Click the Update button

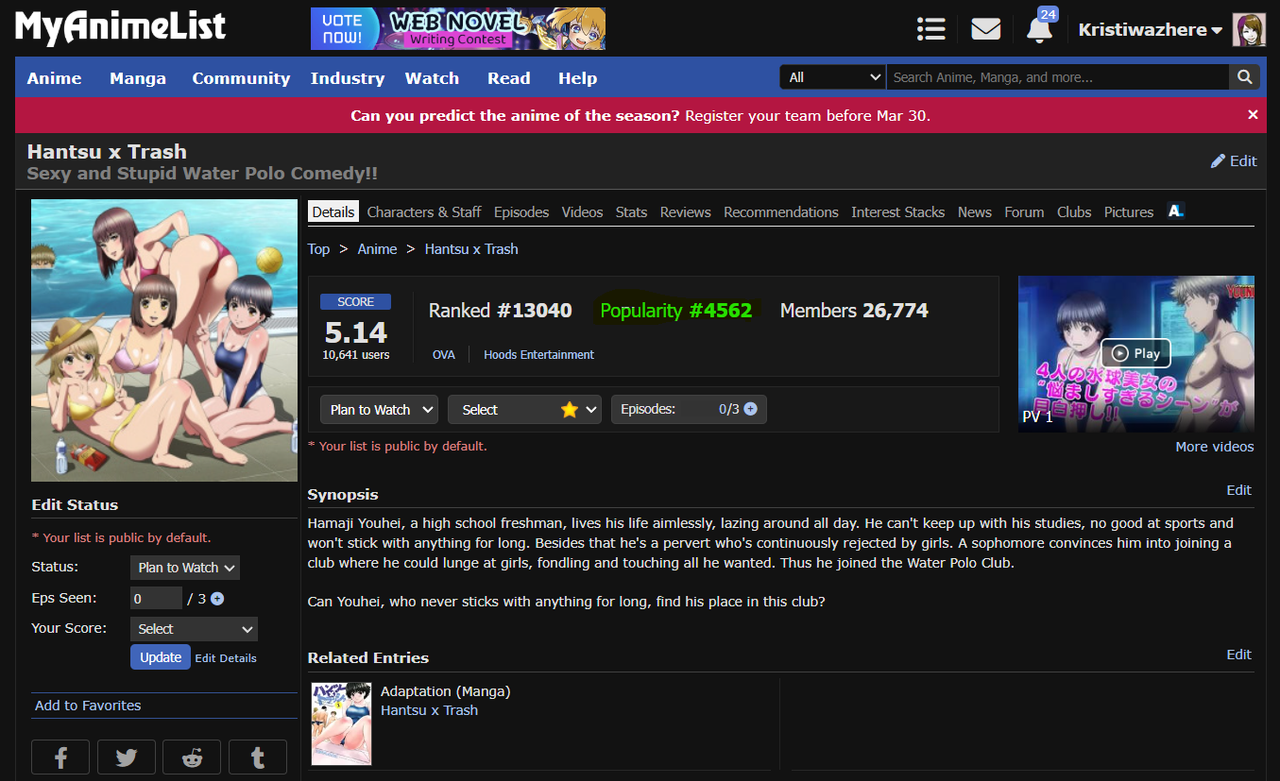160,657
